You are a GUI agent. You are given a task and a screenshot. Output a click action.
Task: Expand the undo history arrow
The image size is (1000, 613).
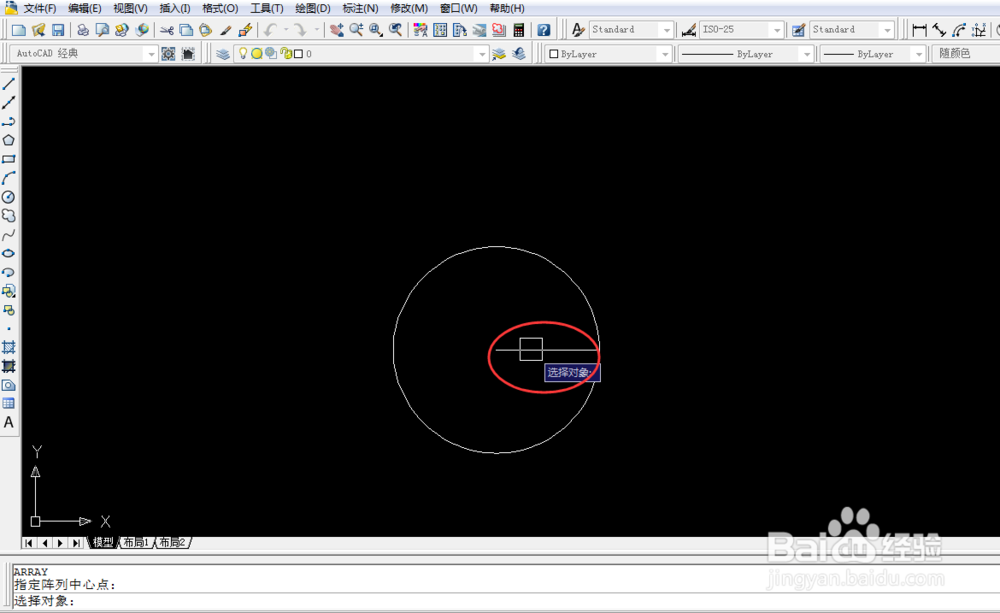point(286,30)
